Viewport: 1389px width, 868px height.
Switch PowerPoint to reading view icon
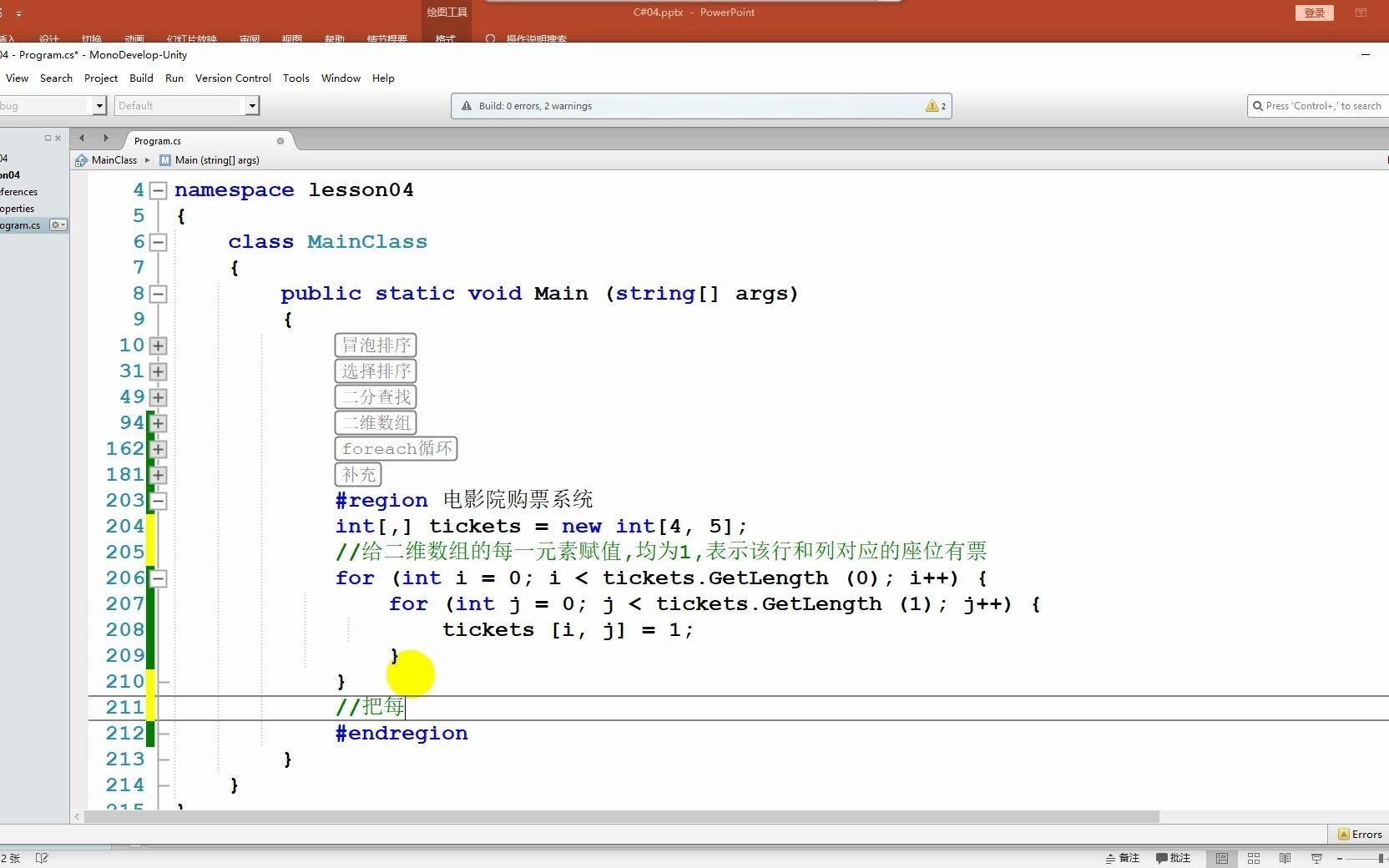(x=1285, y=858)
